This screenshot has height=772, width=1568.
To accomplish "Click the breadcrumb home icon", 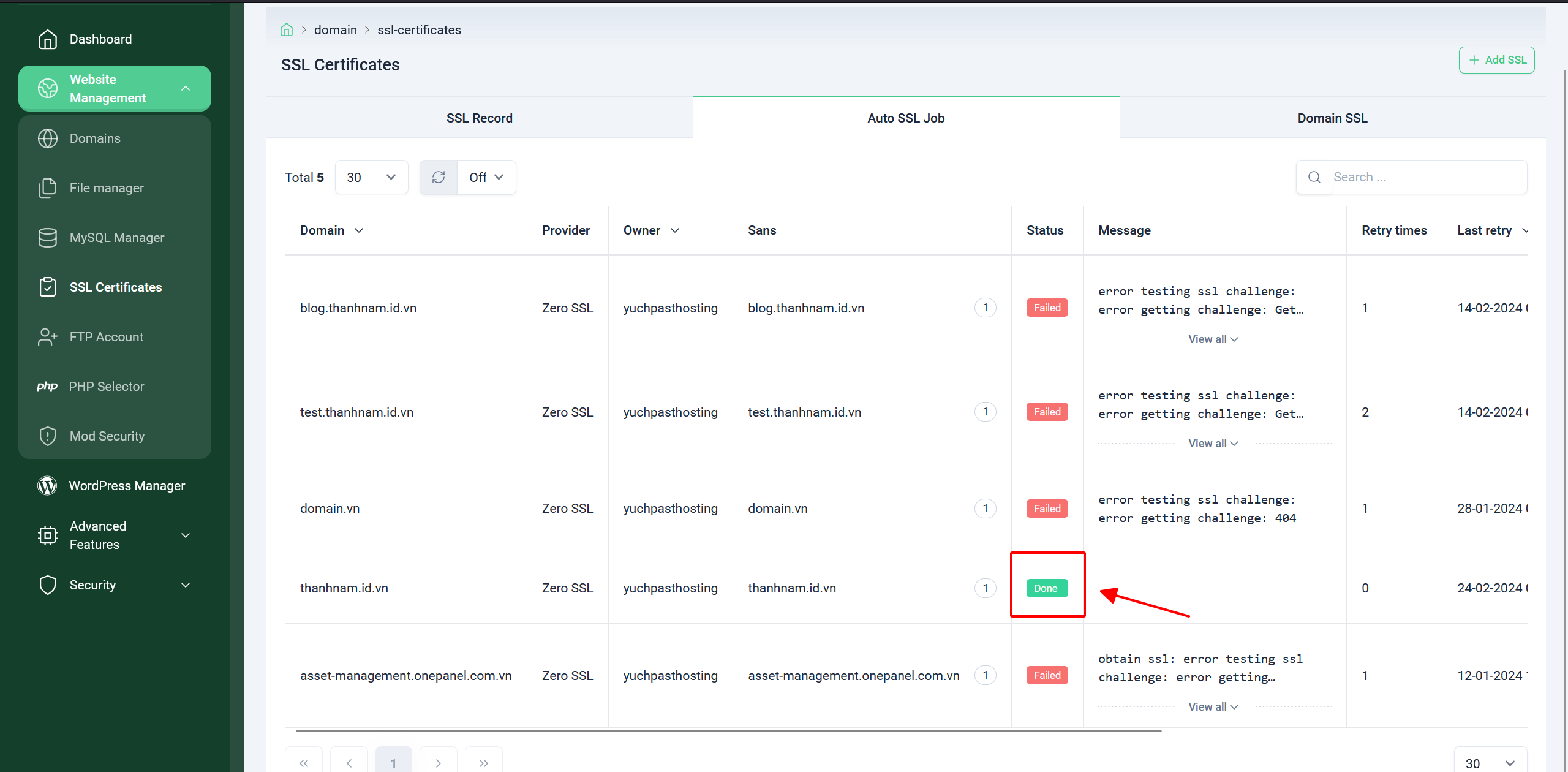I will point(287,30).
